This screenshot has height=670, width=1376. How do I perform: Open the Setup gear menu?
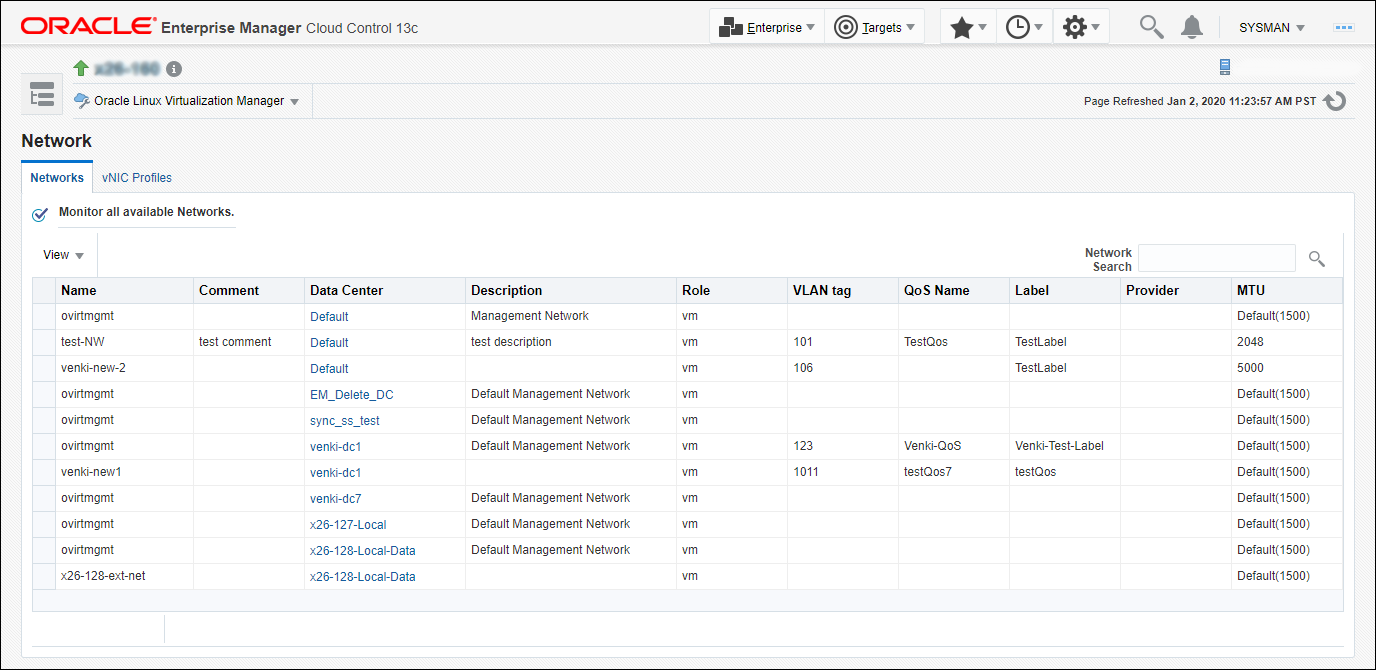pos(1081,28)
